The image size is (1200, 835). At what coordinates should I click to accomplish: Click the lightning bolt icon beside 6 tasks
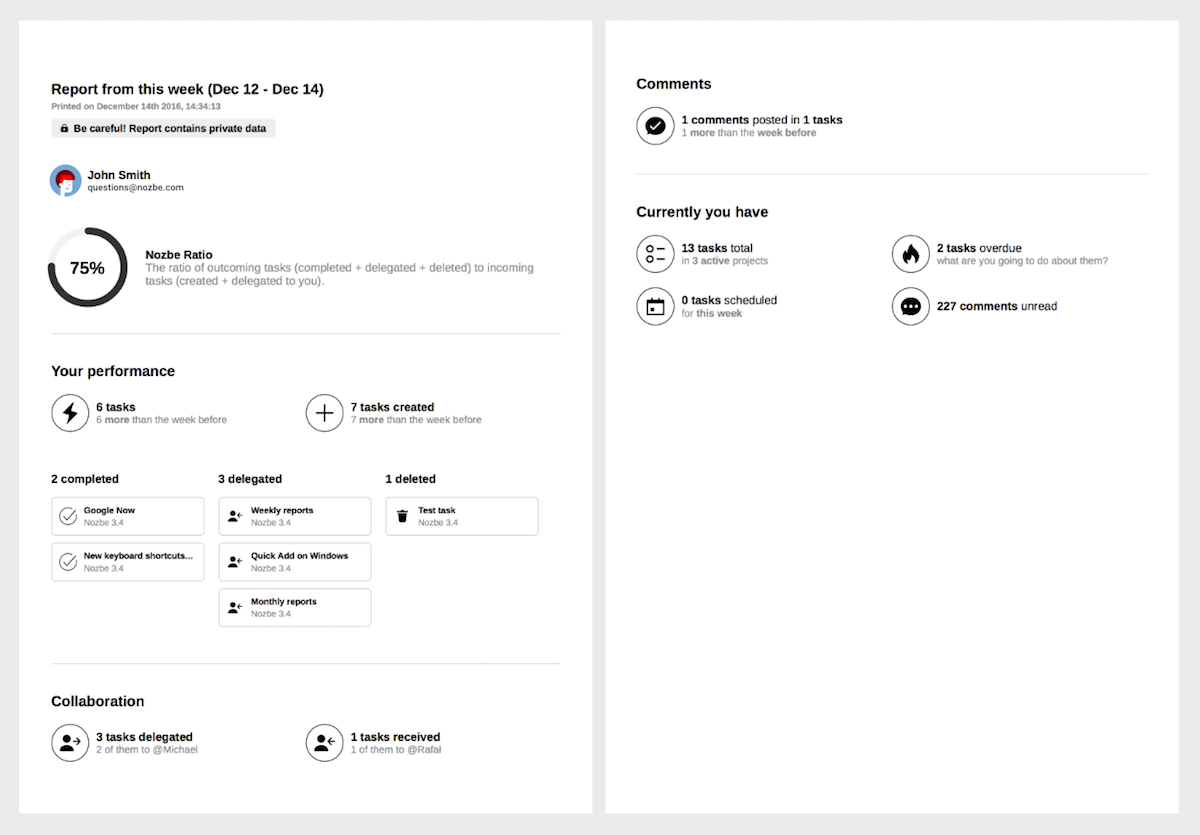tap(70, 412)
